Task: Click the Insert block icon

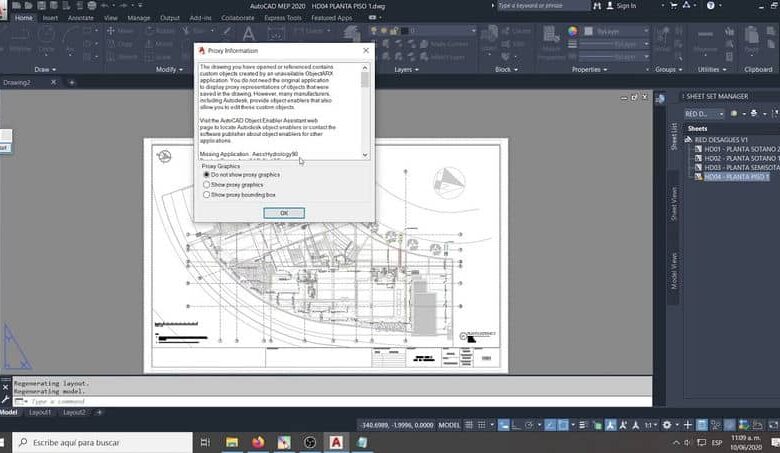Action: point(490,34)
